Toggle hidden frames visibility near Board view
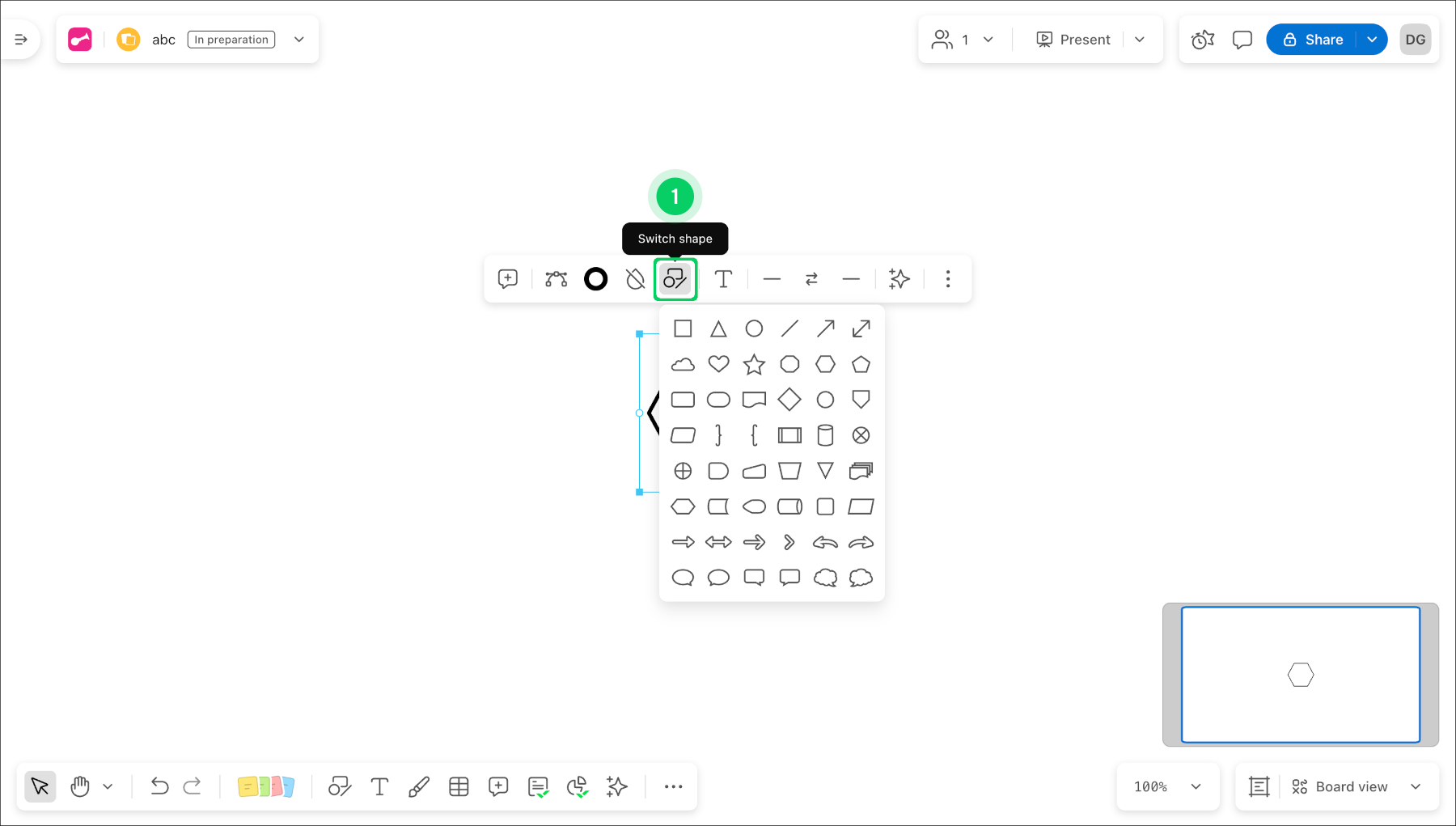Image resolution: width=1456 pixels, height=826 pixels. click(1258, 786)
